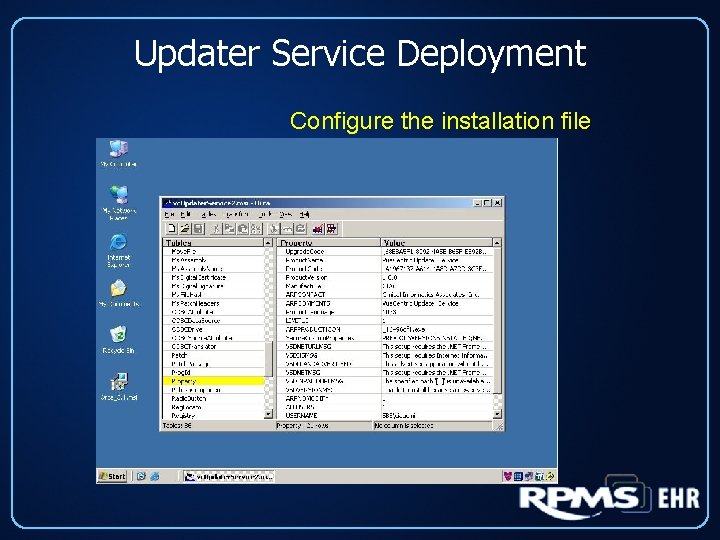Select the ODBCDataSource table entry
Viewport: 720px width, 540px height.
pos(214,321)
